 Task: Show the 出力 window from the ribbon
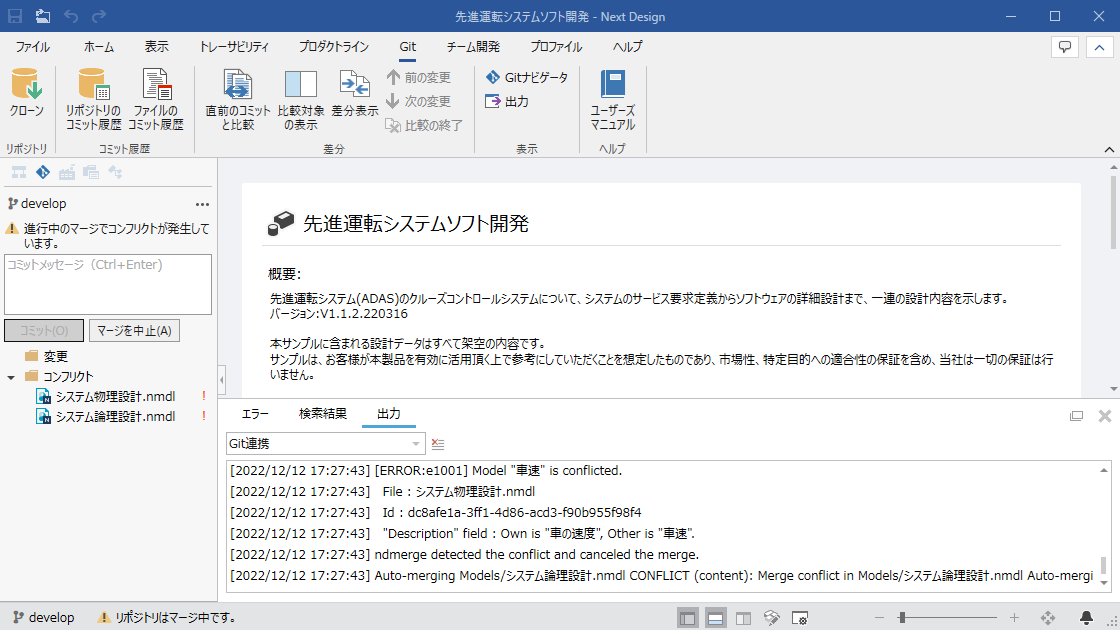507,101
